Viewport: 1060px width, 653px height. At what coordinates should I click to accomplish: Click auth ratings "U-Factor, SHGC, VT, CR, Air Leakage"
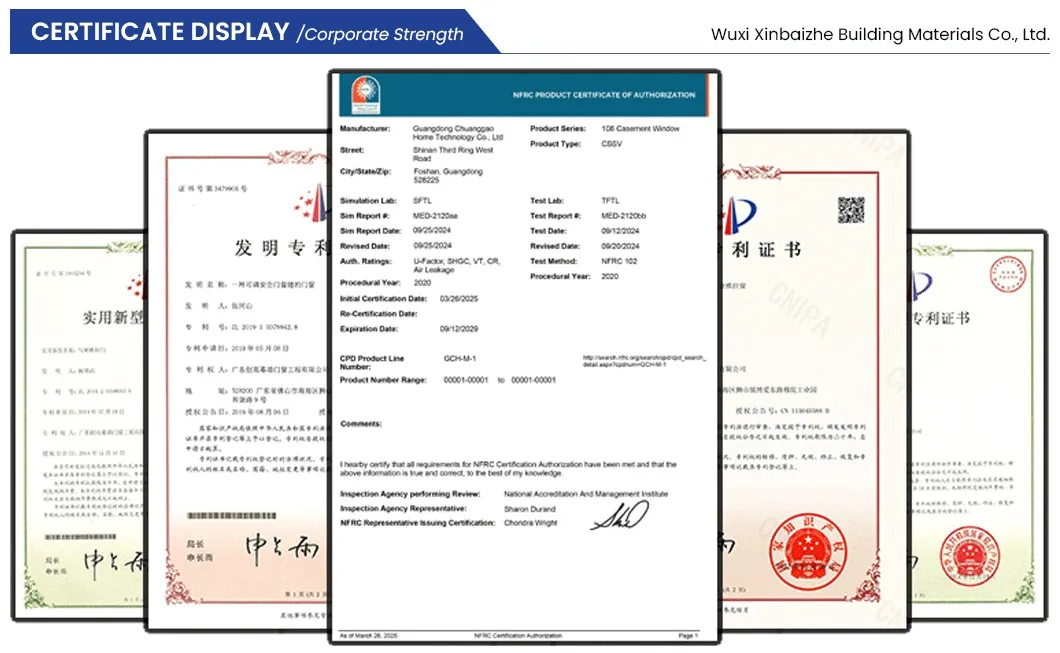[456, 265]
